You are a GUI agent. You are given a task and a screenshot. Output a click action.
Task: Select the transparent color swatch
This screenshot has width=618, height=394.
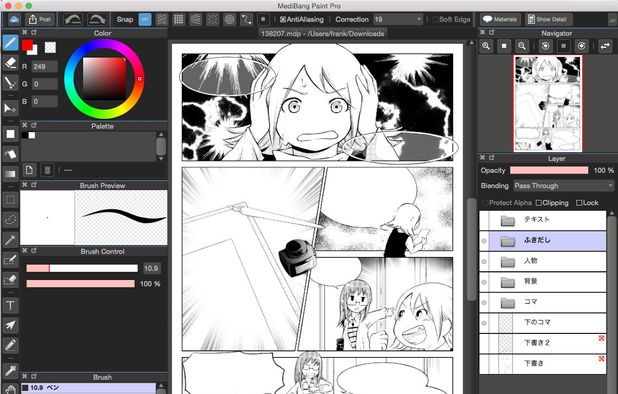[x=50, y=47]
